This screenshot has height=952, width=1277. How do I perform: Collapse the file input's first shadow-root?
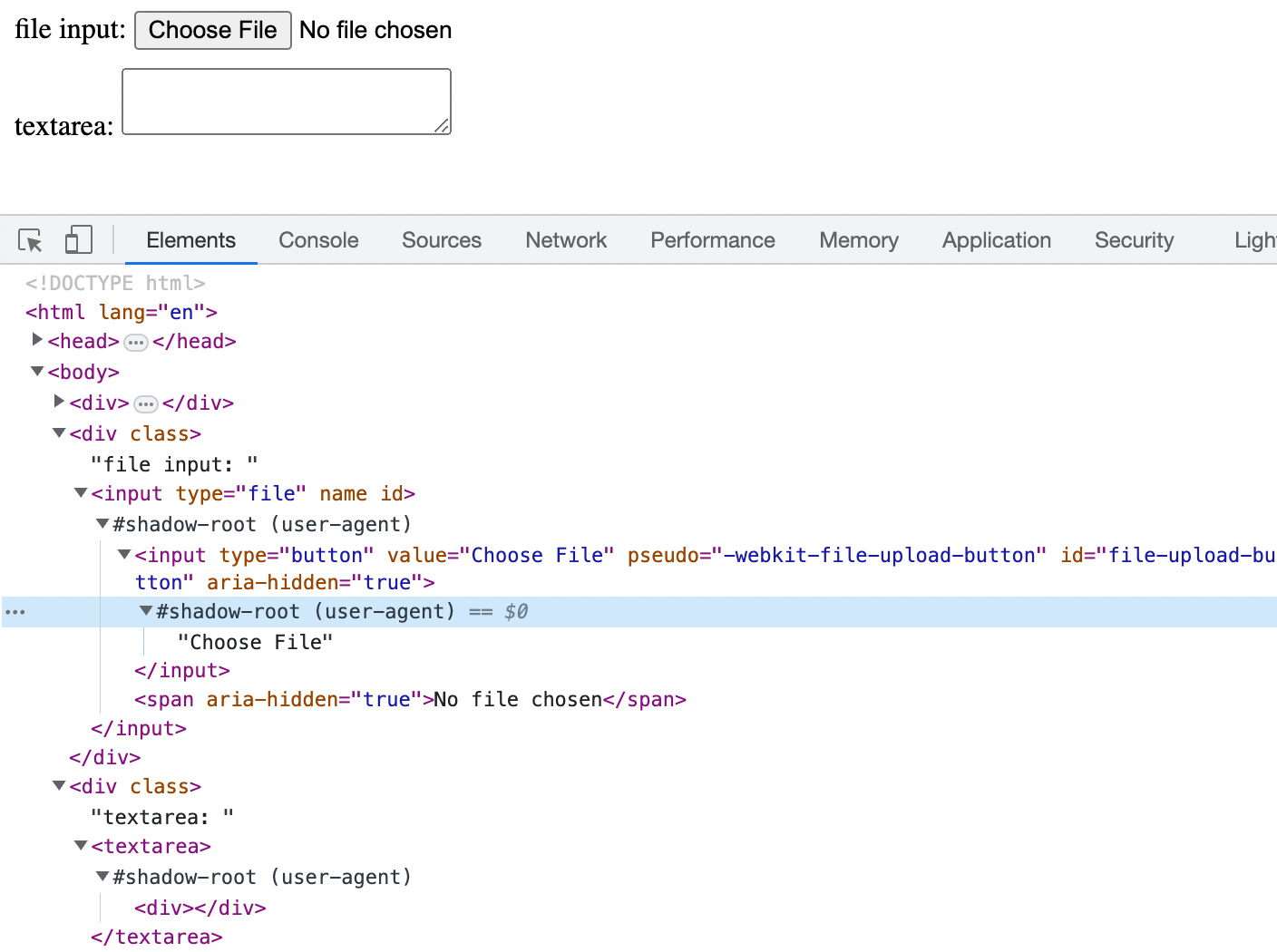[102, 524]
